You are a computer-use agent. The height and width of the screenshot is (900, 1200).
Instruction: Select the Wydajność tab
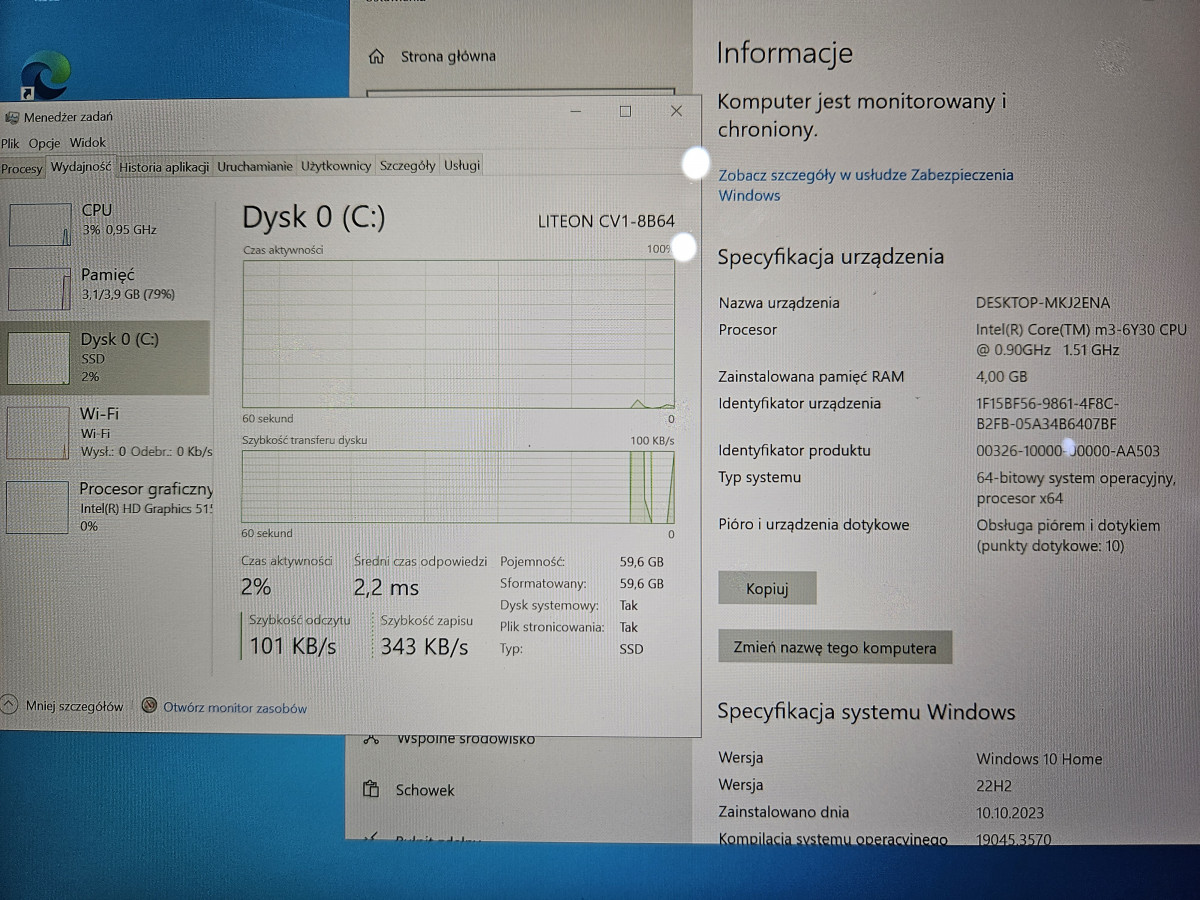pyautogui.click(x=81, y=166)
